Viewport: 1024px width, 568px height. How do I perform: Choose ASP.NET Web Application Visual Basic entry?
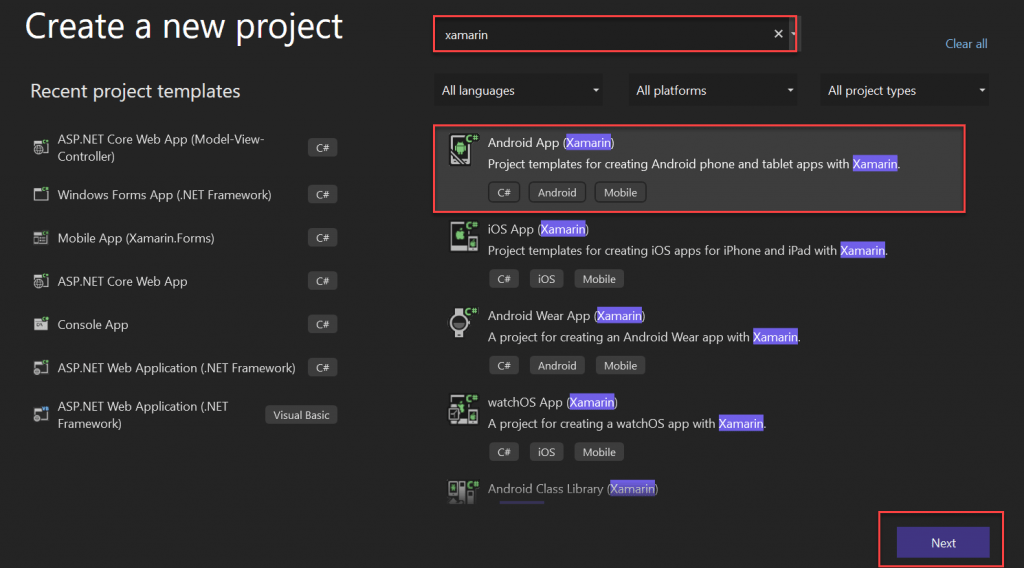[184, 415]
